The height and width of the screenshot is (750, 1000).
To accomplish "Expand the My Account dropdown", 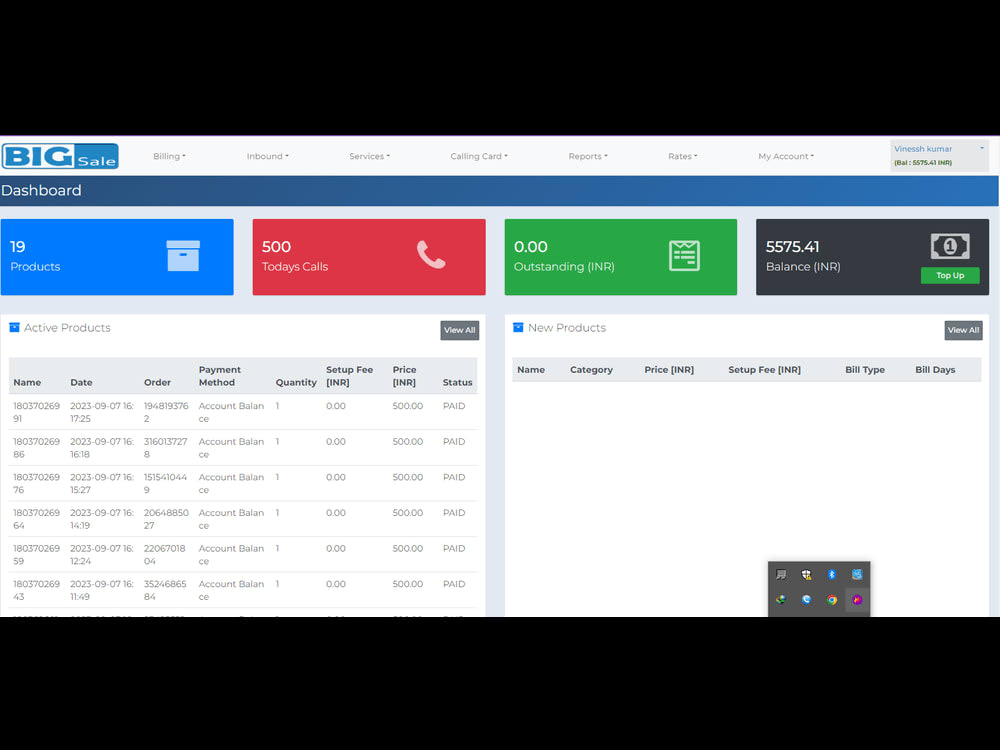I will (x=786, y=156).
